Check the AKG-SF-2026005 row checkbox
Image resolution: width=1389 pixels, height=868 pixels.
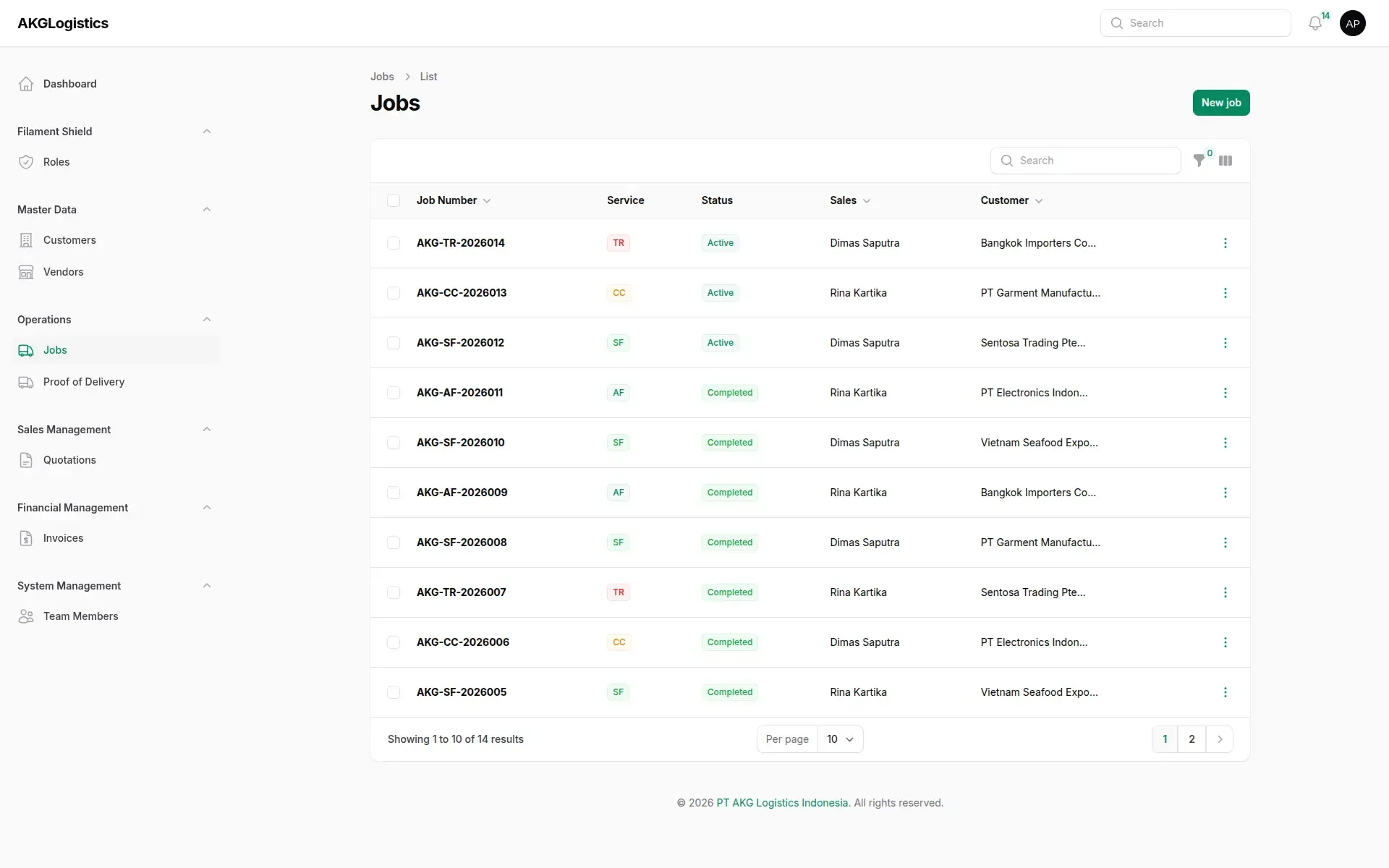pyautogui.click(x=394, y=692)
